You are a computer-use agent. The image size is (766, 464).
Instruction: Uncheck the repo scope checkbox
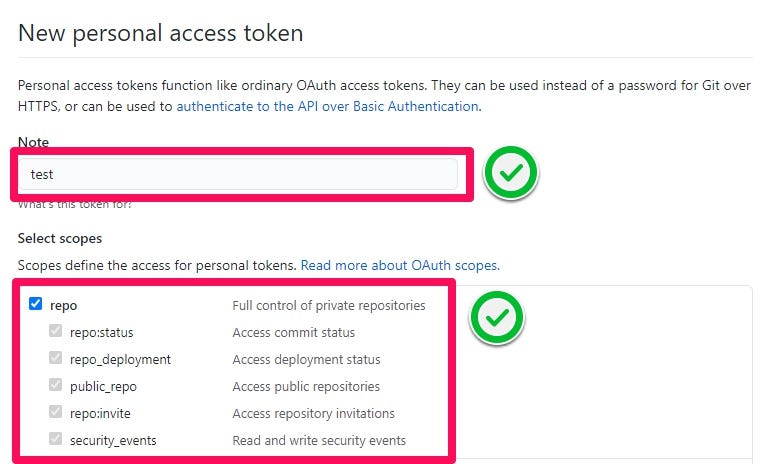click(35, 304)
